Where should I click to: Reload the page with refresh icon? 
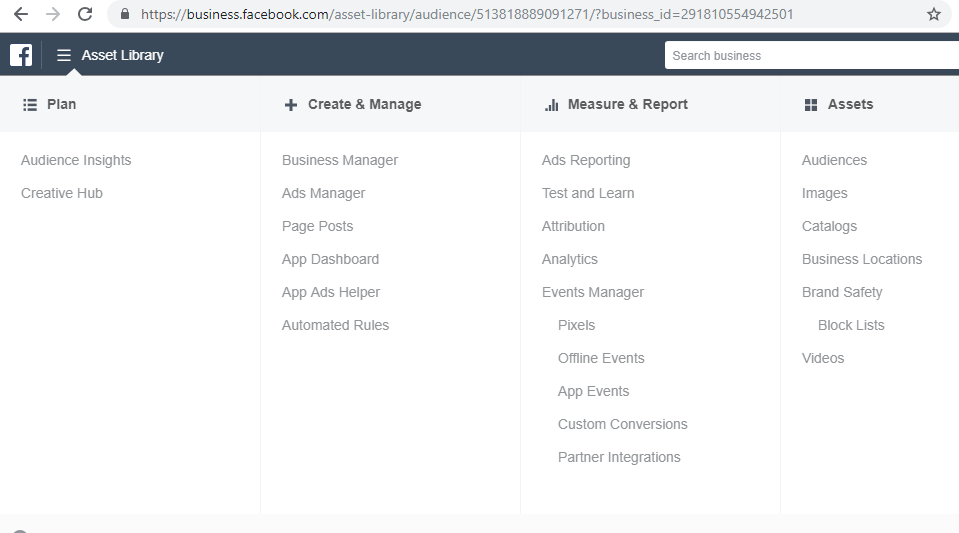pyautogui.click(x=85, y=14)
